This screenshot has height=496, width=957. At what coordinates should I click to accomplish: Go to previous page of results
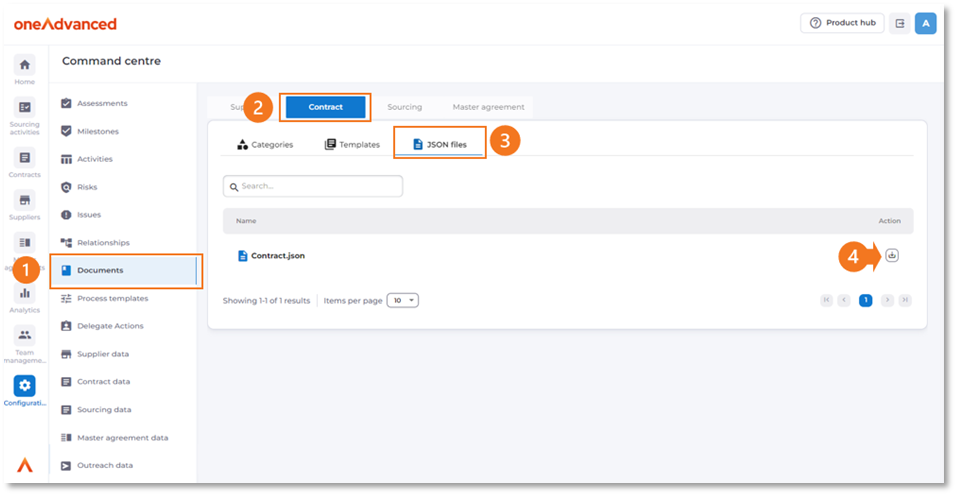click(x=844, y=300)
